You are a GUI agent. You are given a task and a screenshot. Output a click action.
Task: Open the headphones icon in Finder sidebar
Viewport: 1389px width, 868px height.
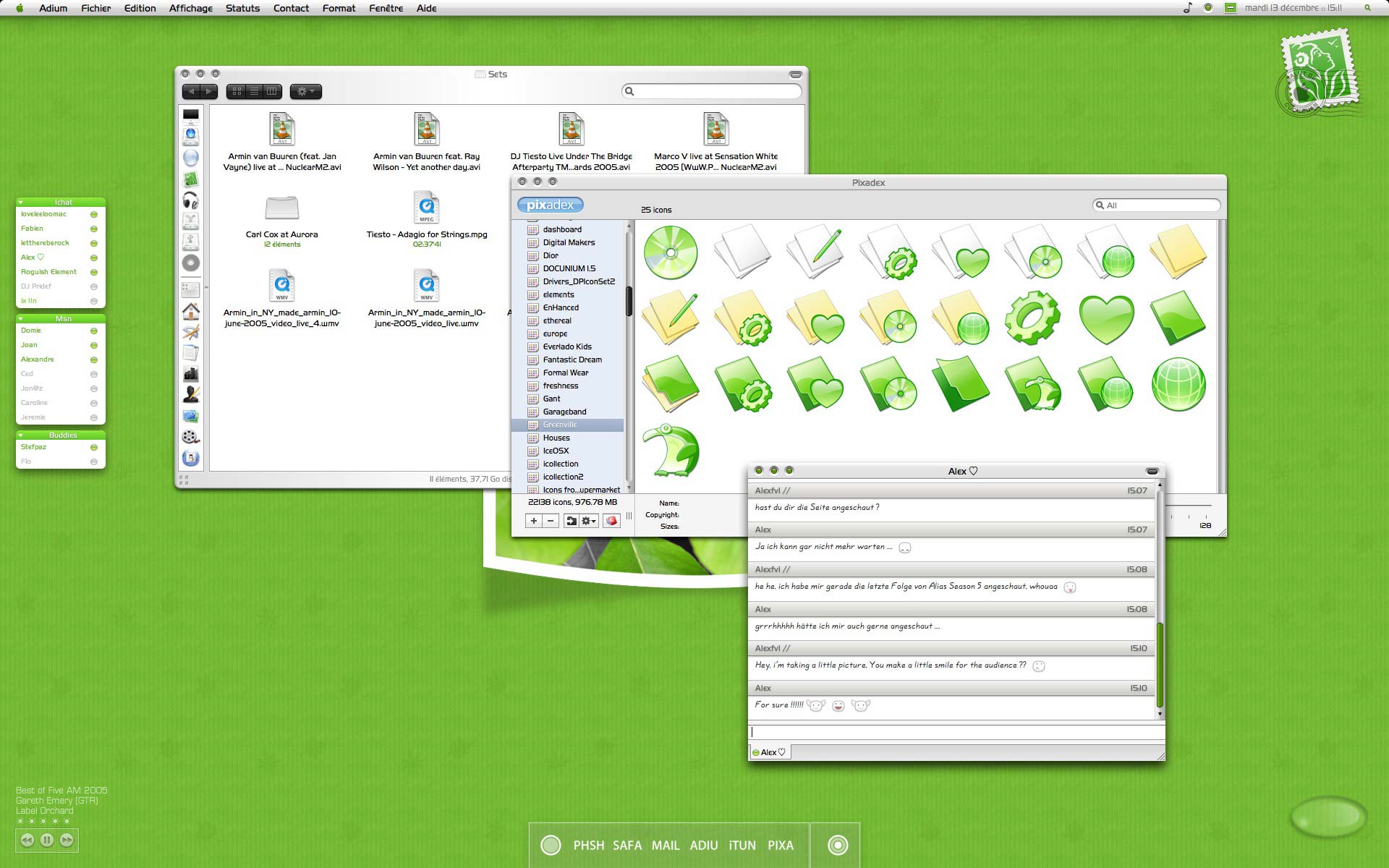point(191,200)
